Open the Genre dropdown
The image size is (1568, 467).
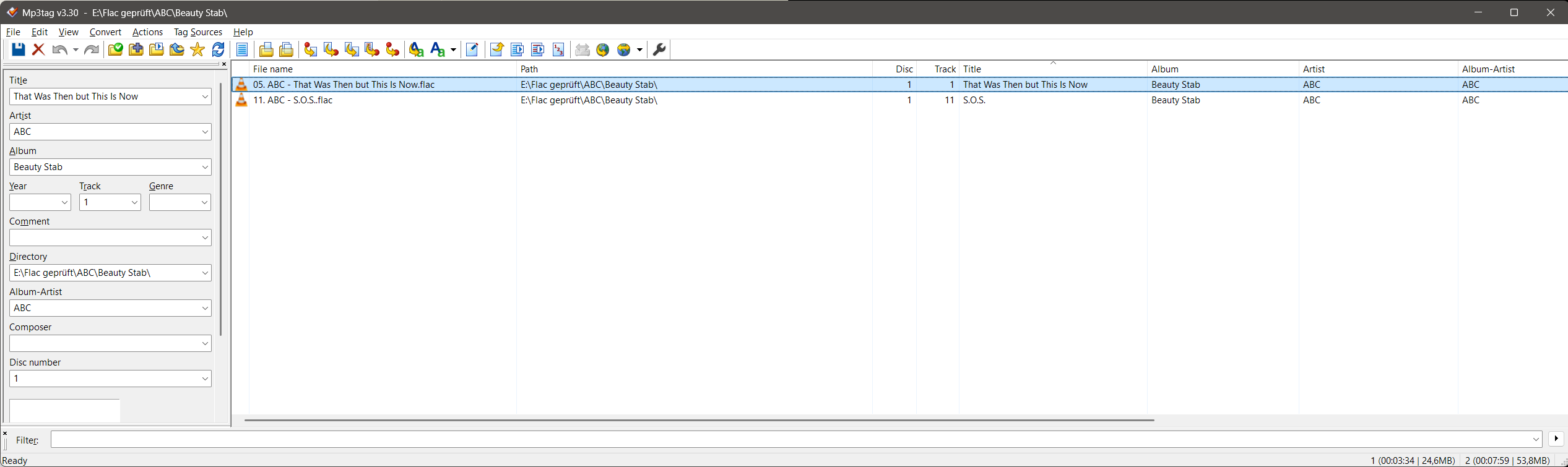click(x=204, y=202)
